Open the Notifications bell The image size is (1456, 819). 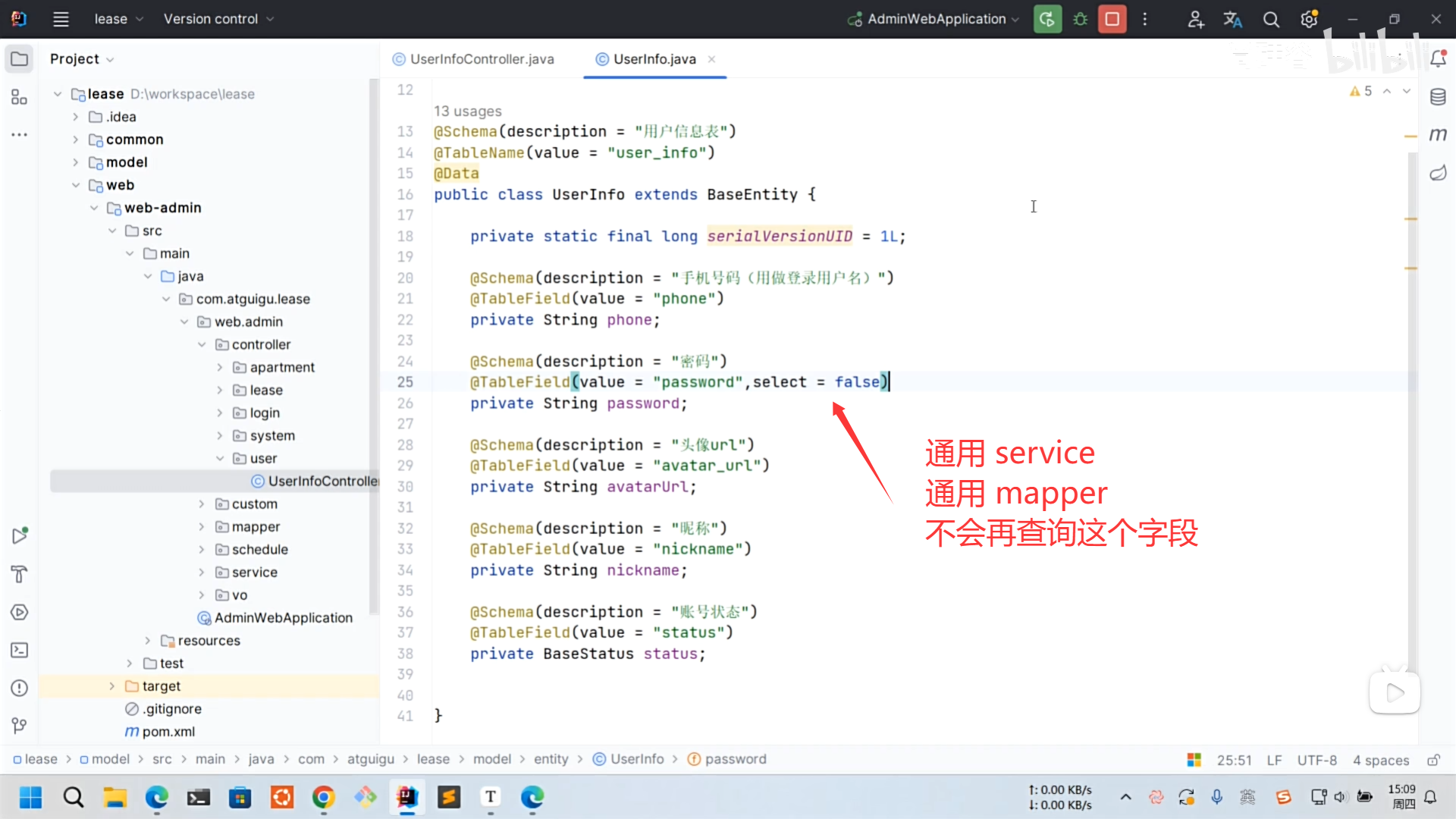[x=1438, y=59]
